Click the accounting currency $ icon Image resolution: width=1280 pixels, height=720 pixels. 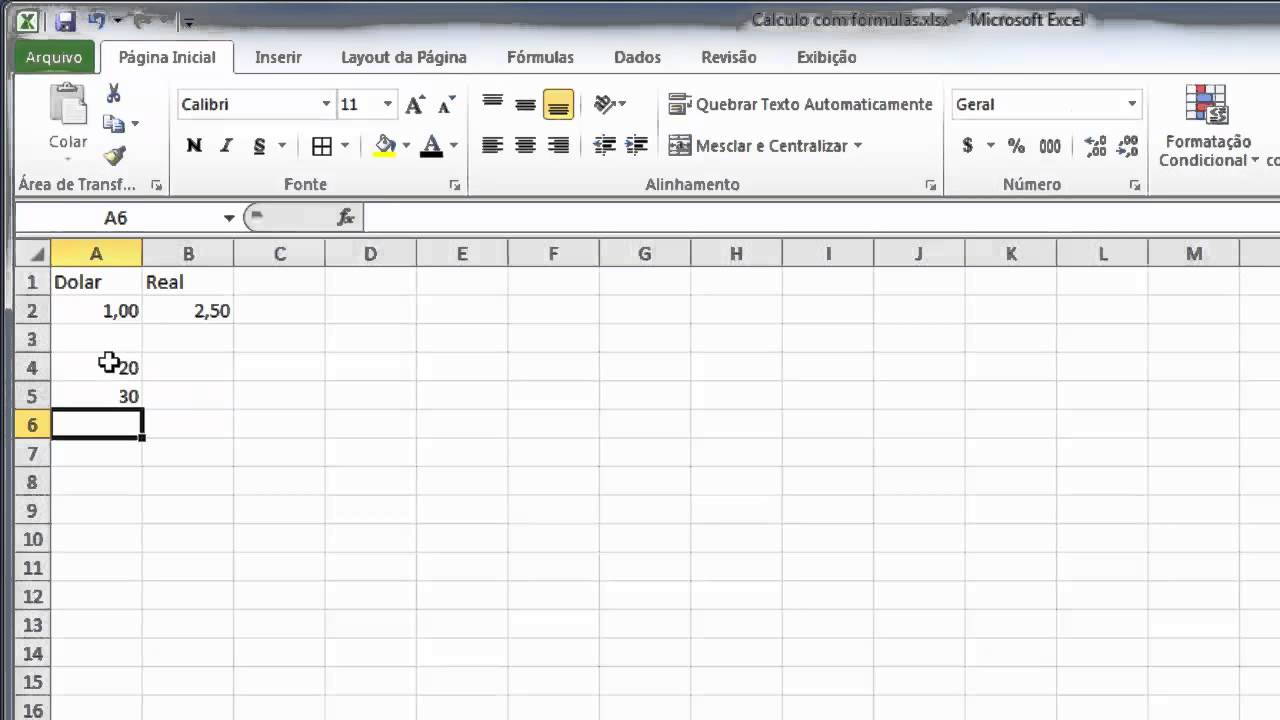[x=967, y=146]
